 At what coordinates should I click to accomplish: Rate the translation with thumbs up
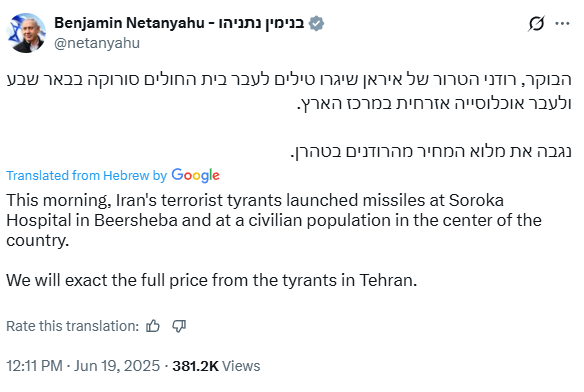click(153, 326)
